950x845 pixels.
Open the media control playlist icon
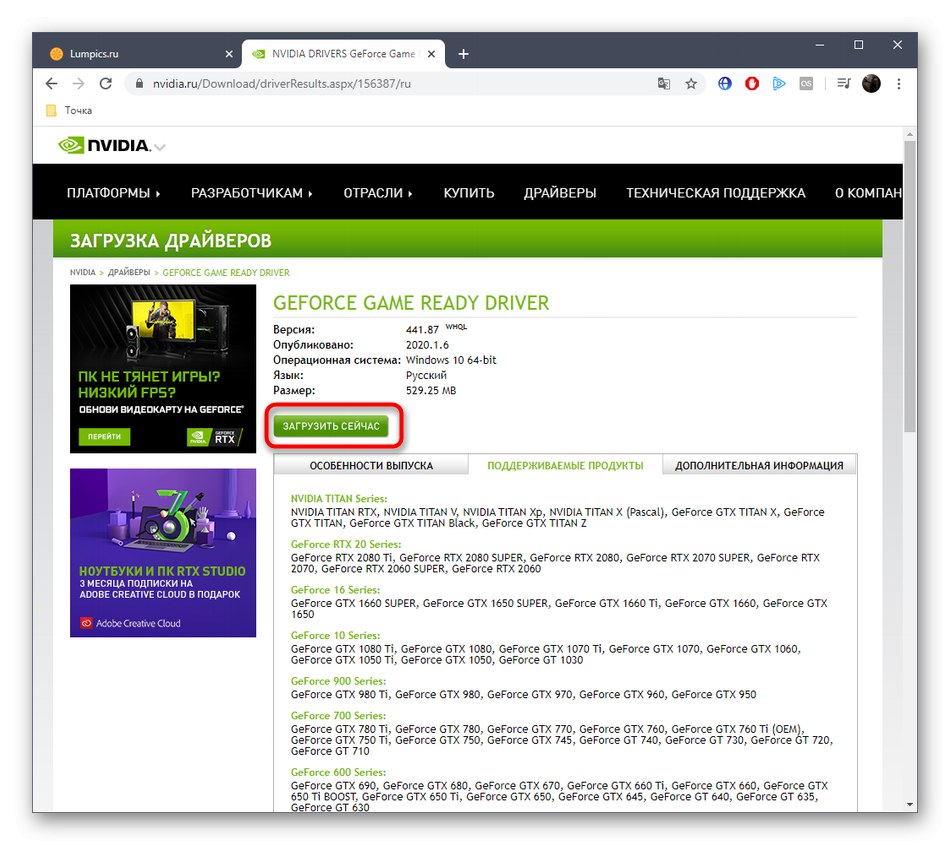(x=844, y=84)
